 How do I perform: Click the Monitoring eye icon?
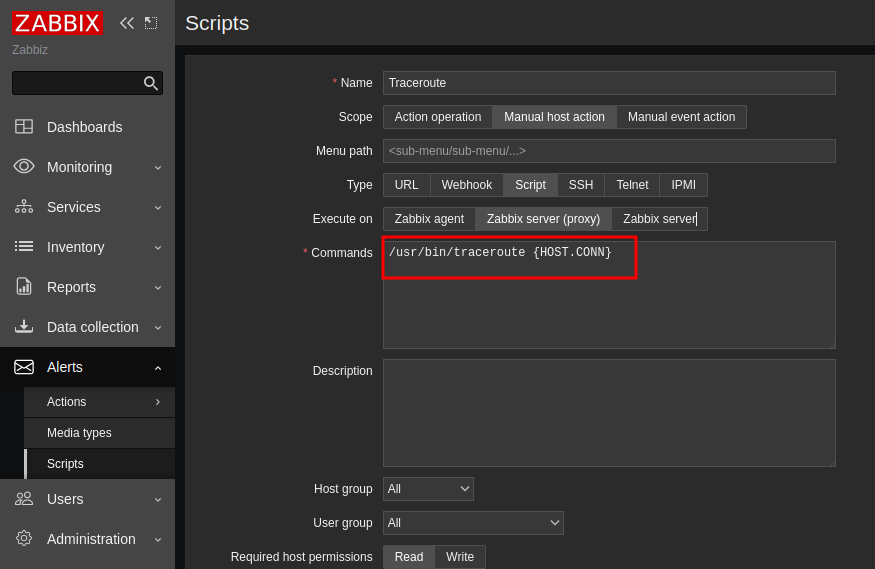(24, 167)
